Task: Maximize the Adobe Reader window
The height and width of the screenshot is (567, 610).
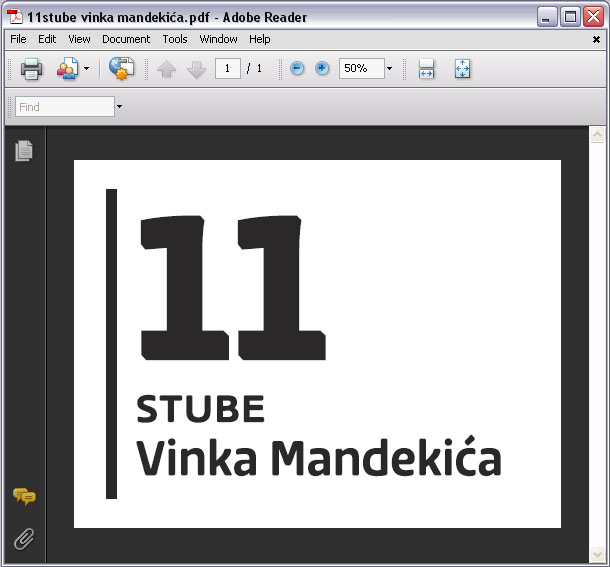Action: tap(570, 17)
